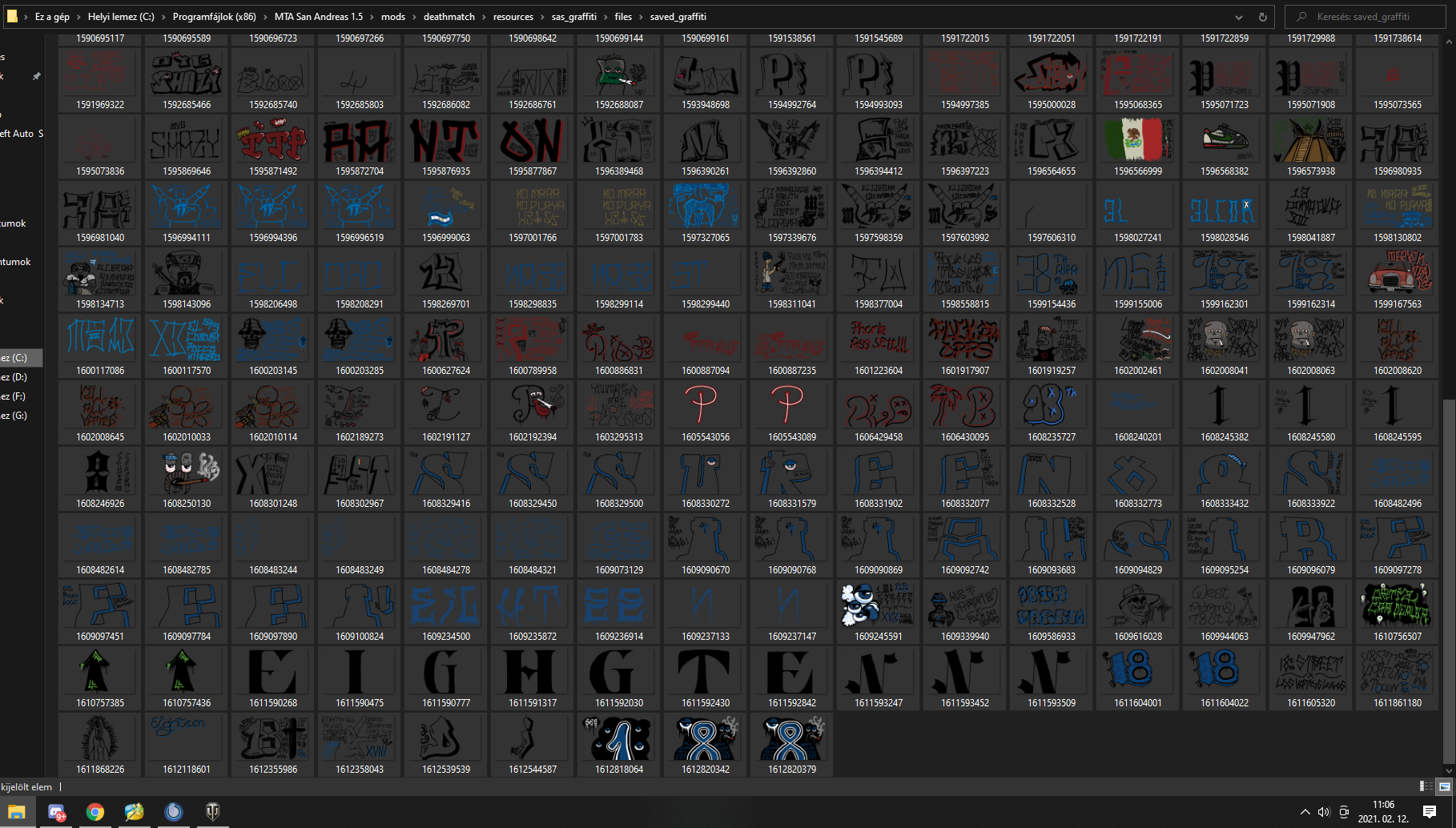
Task: Select the F: drive in the sidebar
Action: pos(20,396)
